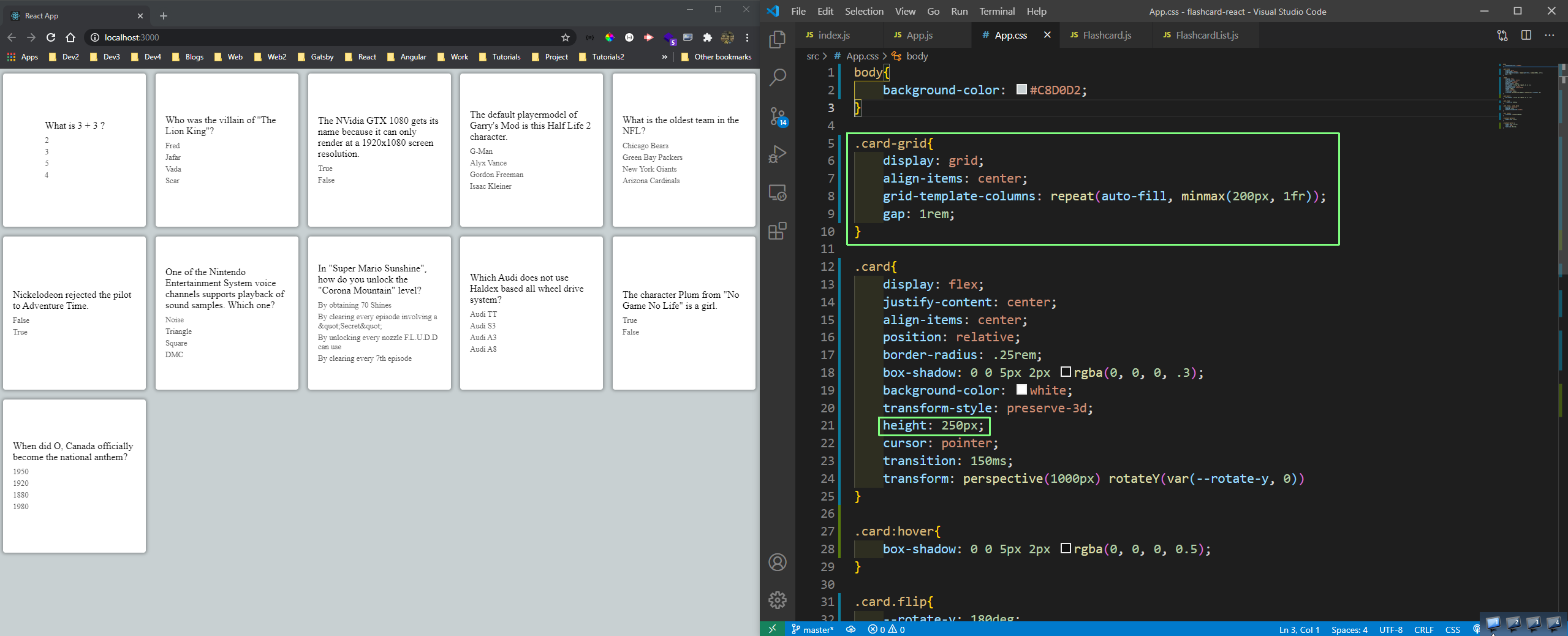Select the React App browser tab
The height and width of the screenshot is (636, 1568).
77,16
